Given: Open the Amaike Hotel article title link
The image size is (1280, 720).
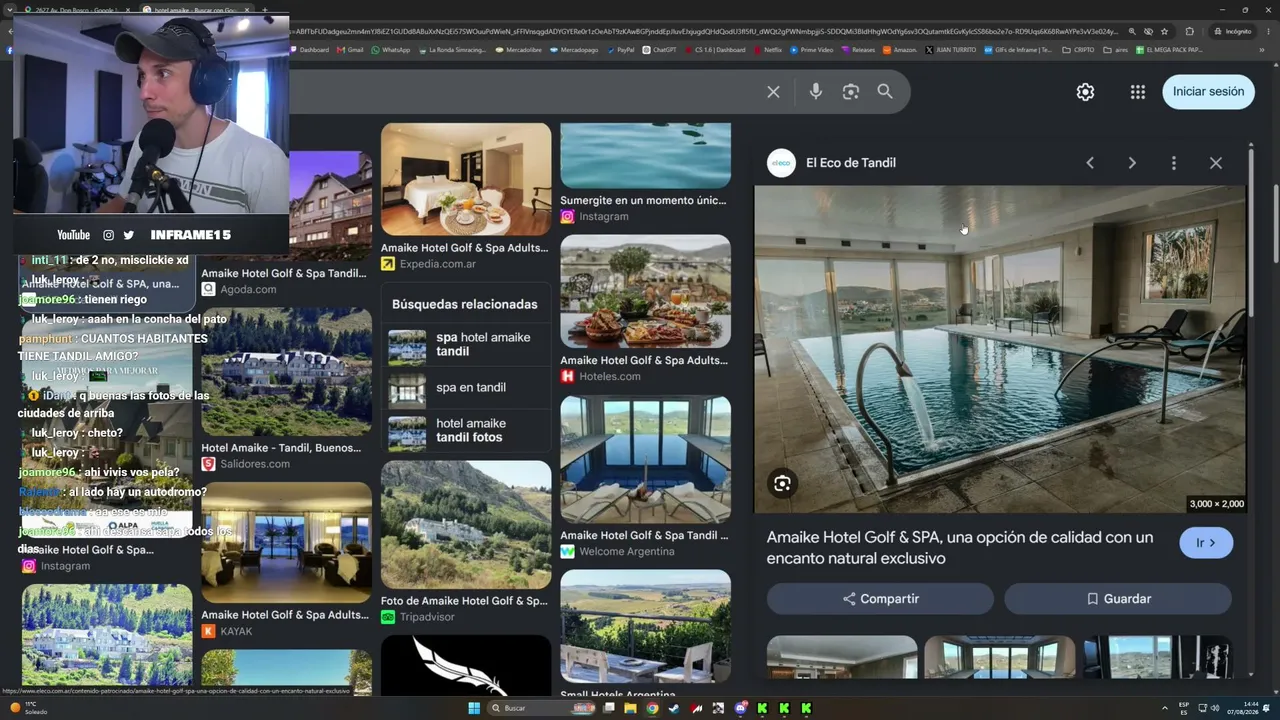Looking at the screenshot, I should click(x=960, y=548).
